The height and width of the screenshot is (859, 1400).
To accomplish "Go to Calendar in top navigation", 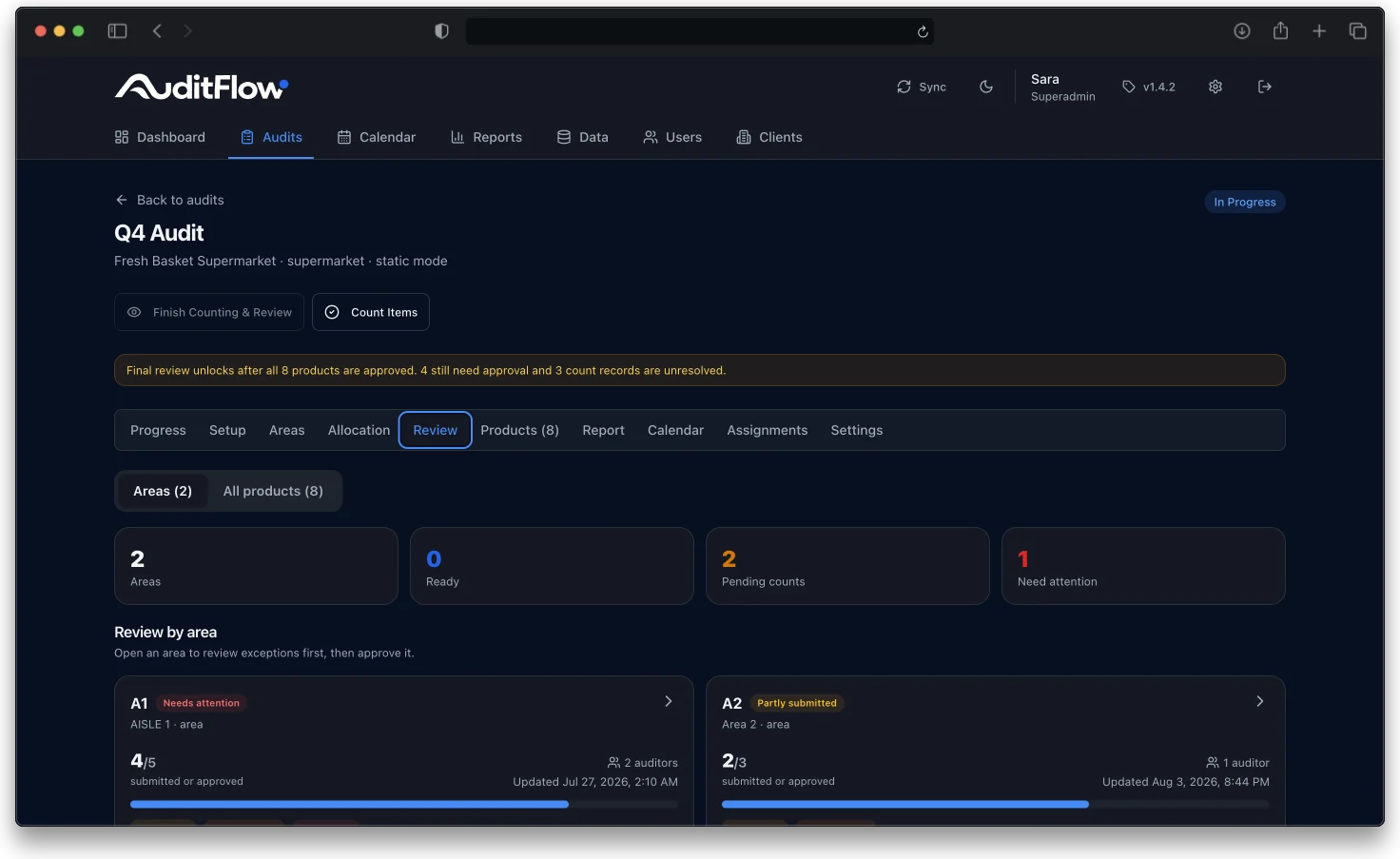I will coord(377,137).
